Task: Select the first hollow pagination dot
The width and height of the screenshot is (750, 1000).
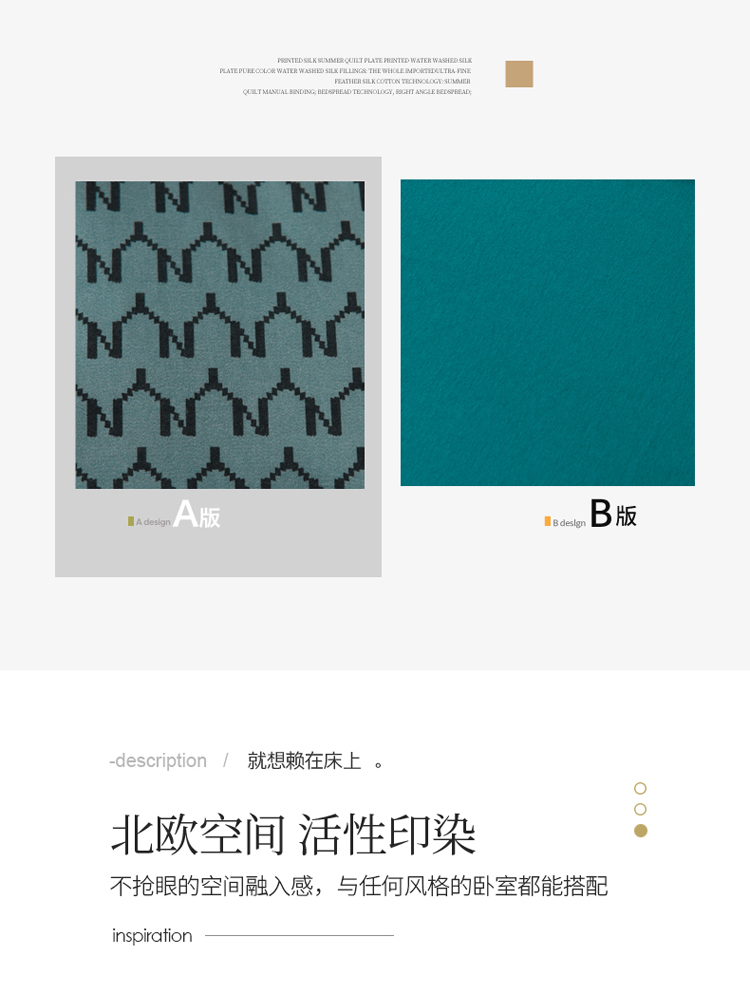Action: pyautogui.click(x=640, y=788)
